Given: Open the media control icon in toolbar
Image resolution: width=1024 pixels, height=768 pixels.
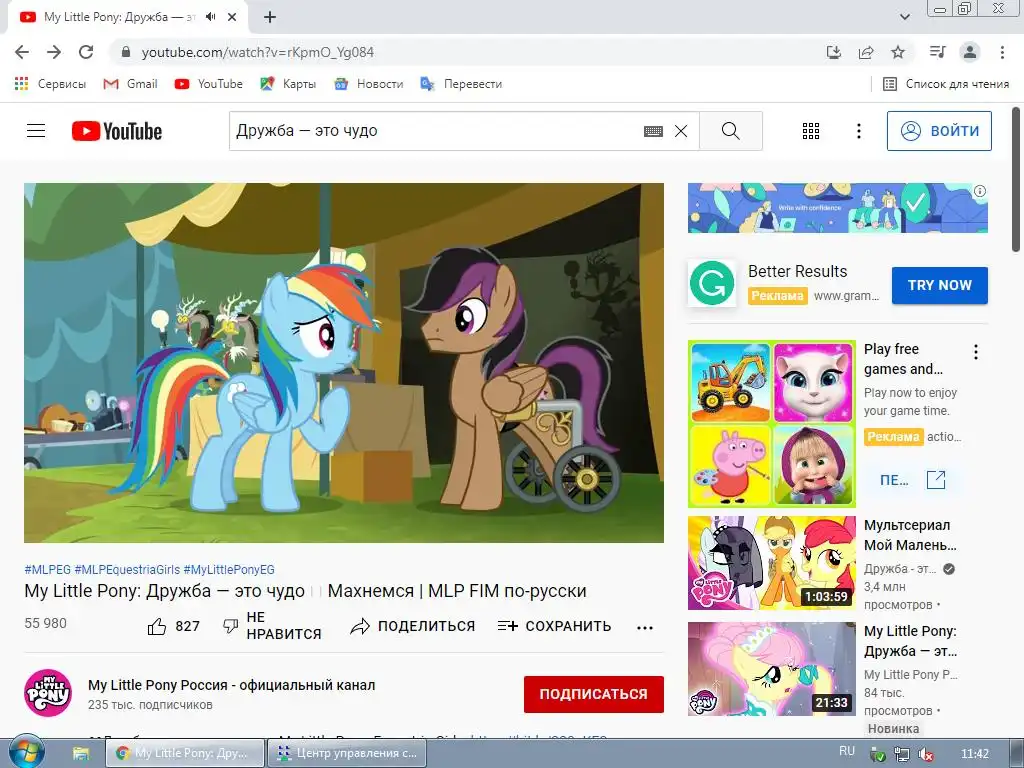Looking at the screenshot, I should coord(937,52).
